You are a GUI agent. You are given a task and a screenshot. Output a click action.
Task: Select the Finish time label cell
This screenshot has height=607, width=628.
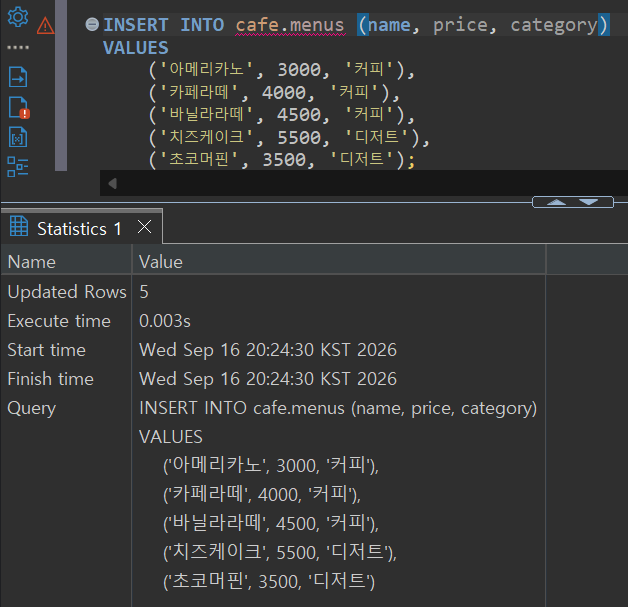click(x=66, y=379)
